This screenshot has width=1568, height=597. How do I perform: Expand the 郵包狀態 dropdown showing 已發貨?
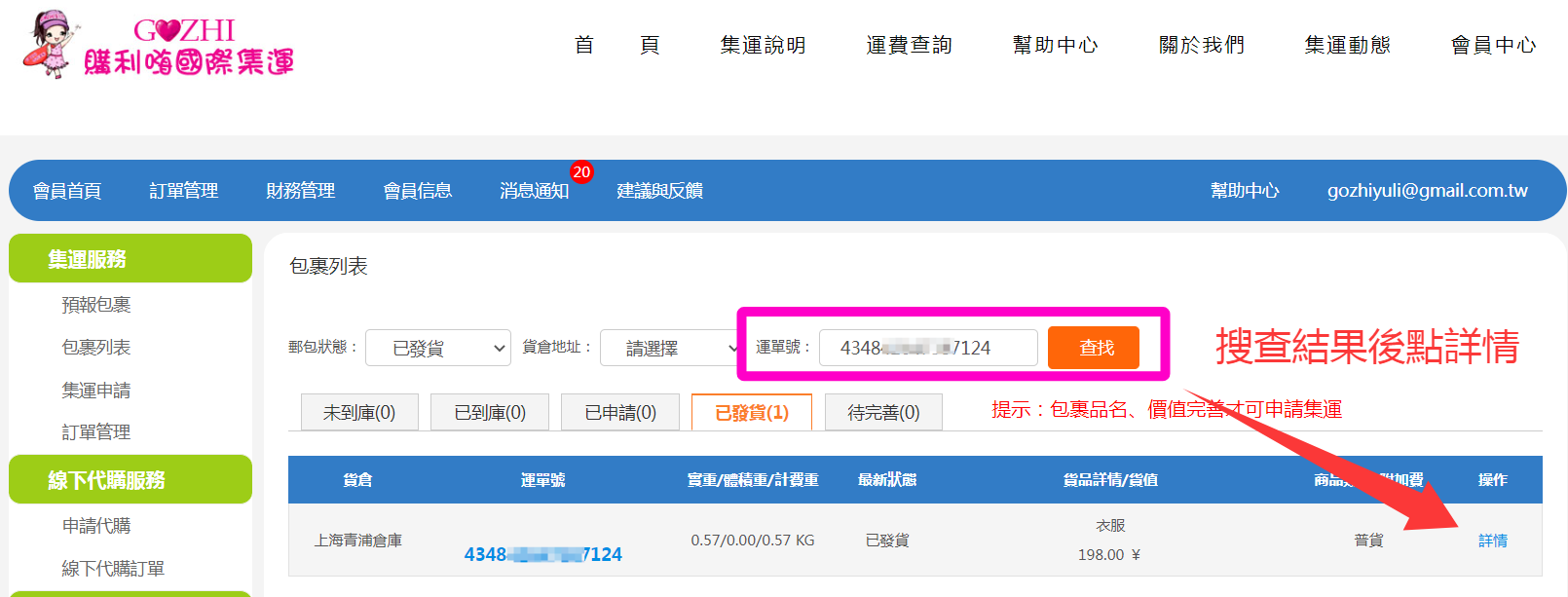coord(438,348)
